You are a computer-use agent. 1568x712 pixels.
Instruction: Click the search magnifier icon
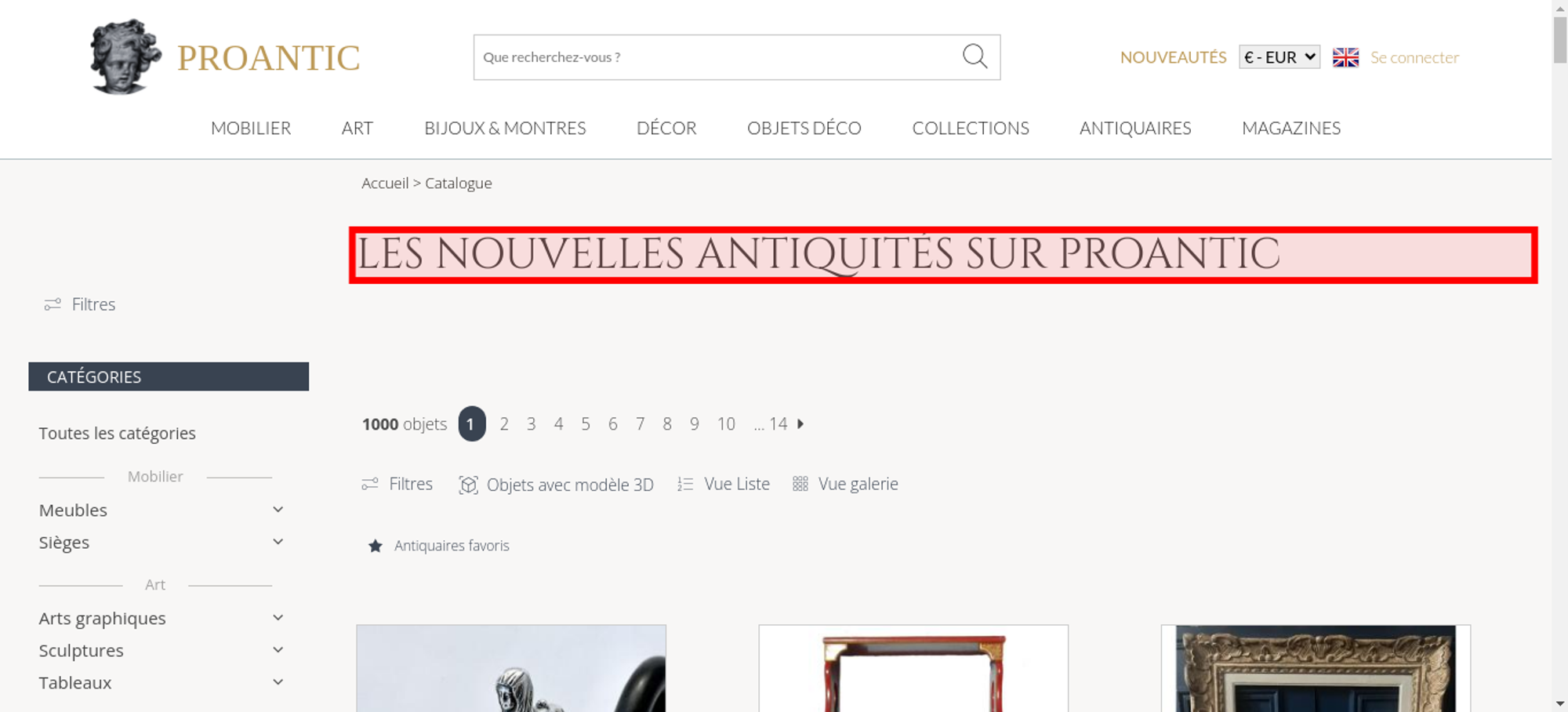[975, 56]
